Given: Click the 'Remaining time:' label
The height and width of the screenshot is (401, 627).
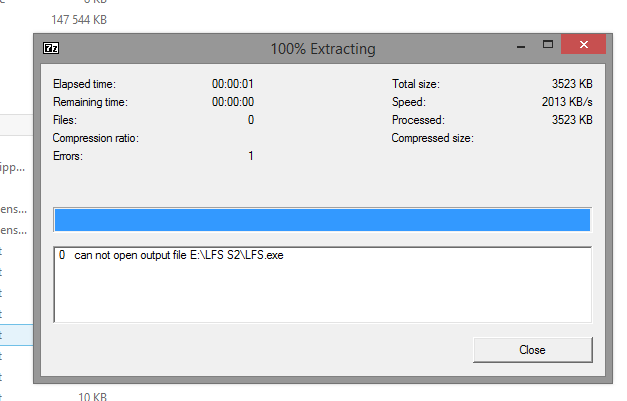Looking at the screenshot, I should [x=90, y=102].
